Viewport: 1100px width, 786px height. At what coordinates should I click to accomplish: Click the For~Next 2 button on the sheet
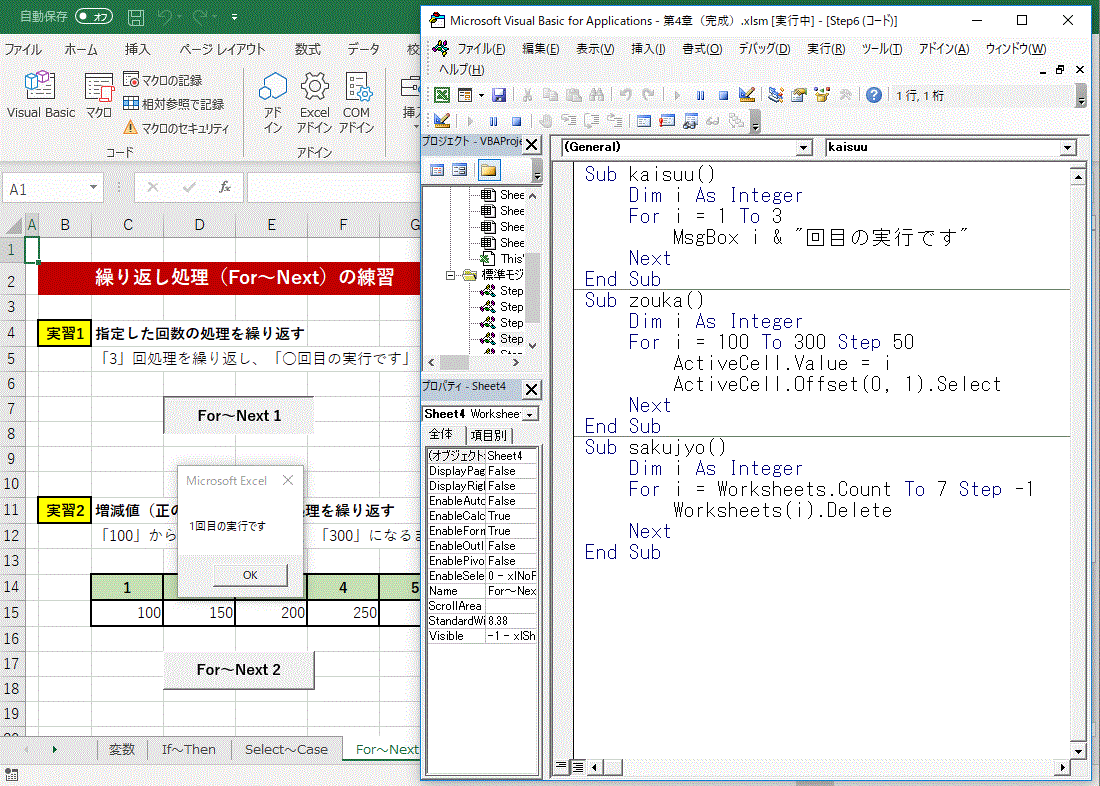click(239, 670)
